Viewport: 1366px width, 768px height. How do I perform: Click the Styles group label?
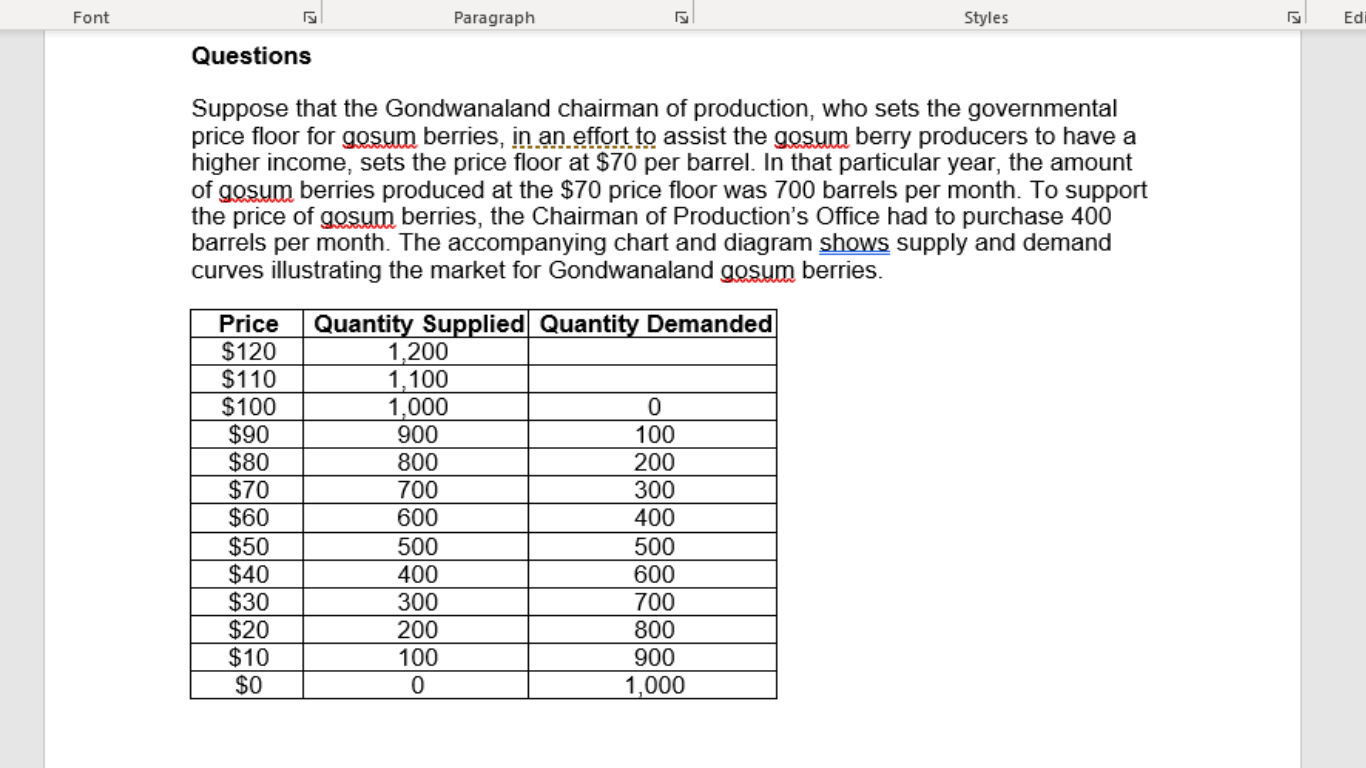pos(985,17)
